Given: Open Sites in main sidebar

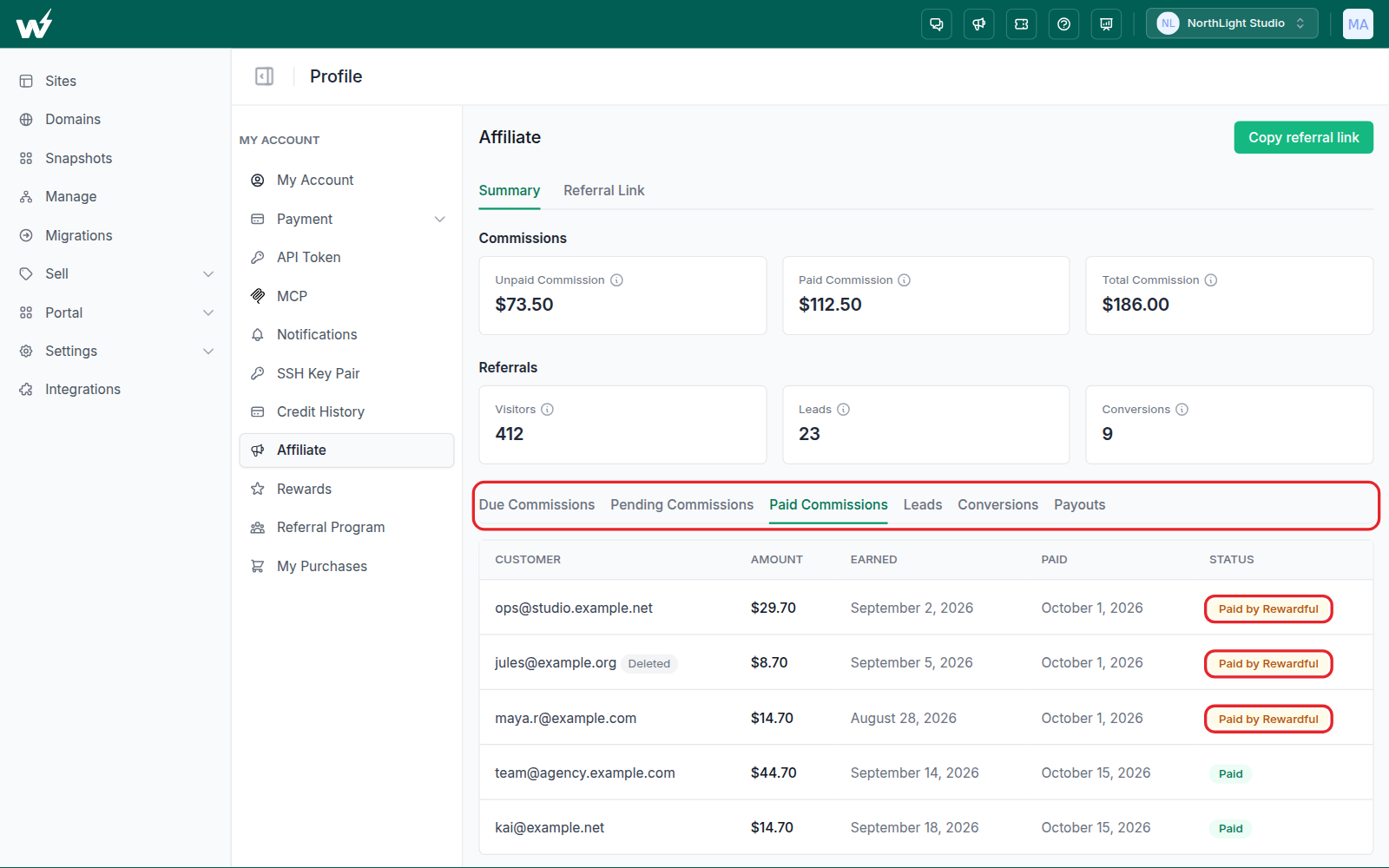Looking at the screenshot, I should (115, 81).
